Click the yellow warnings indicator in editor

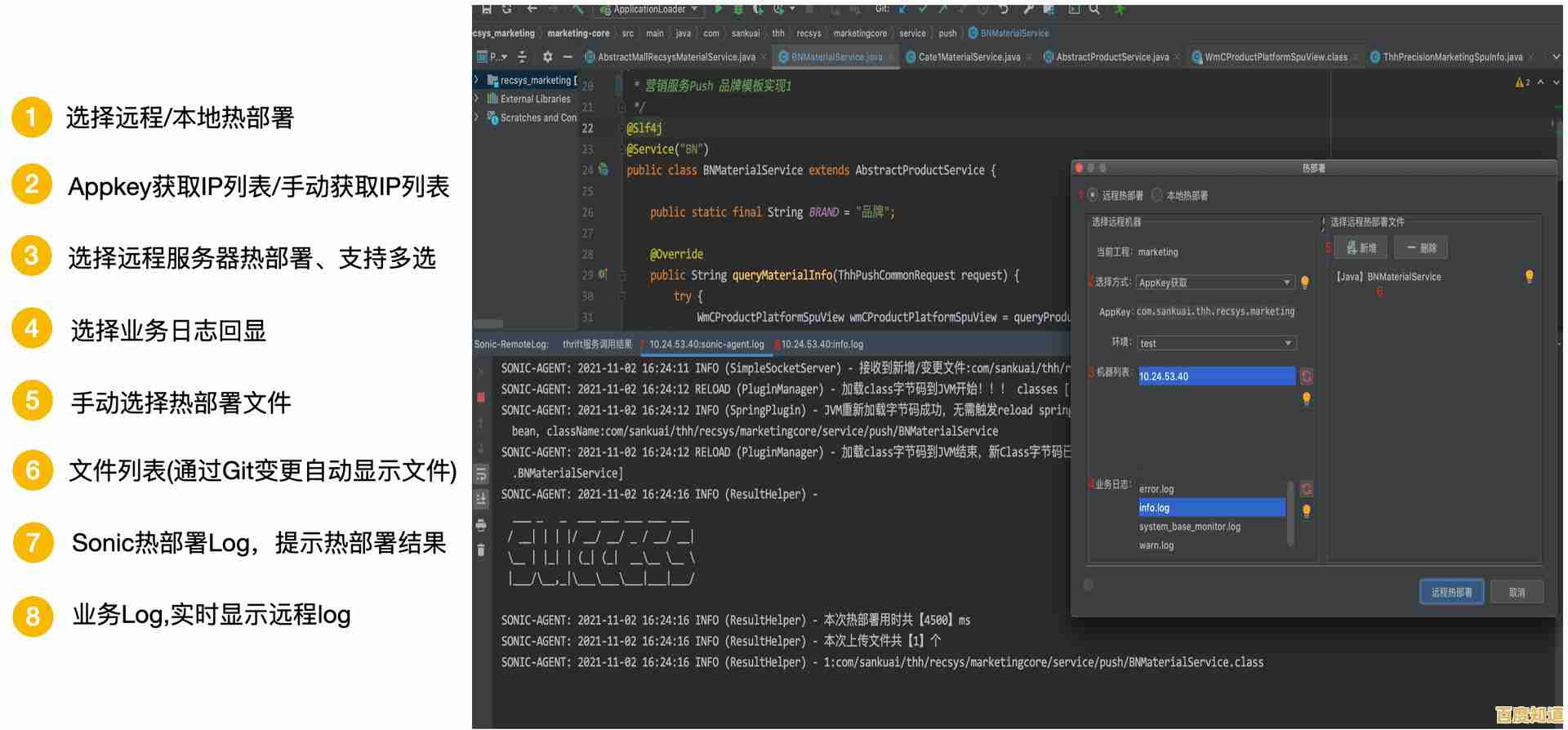pos(1522,82)
